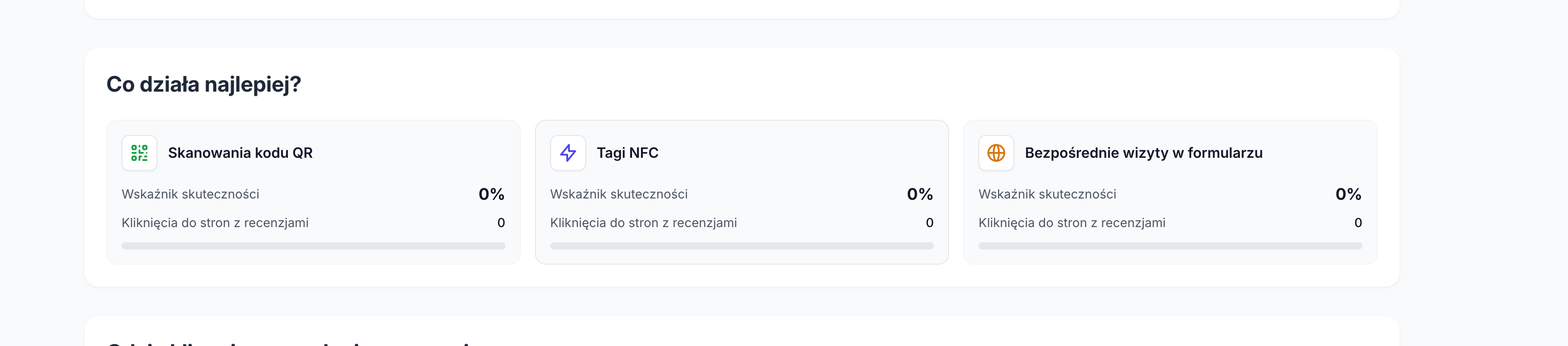The image size is (1568, 346).
Task: Click the purple lightning NFC icon
Action: tap(568, 153)
